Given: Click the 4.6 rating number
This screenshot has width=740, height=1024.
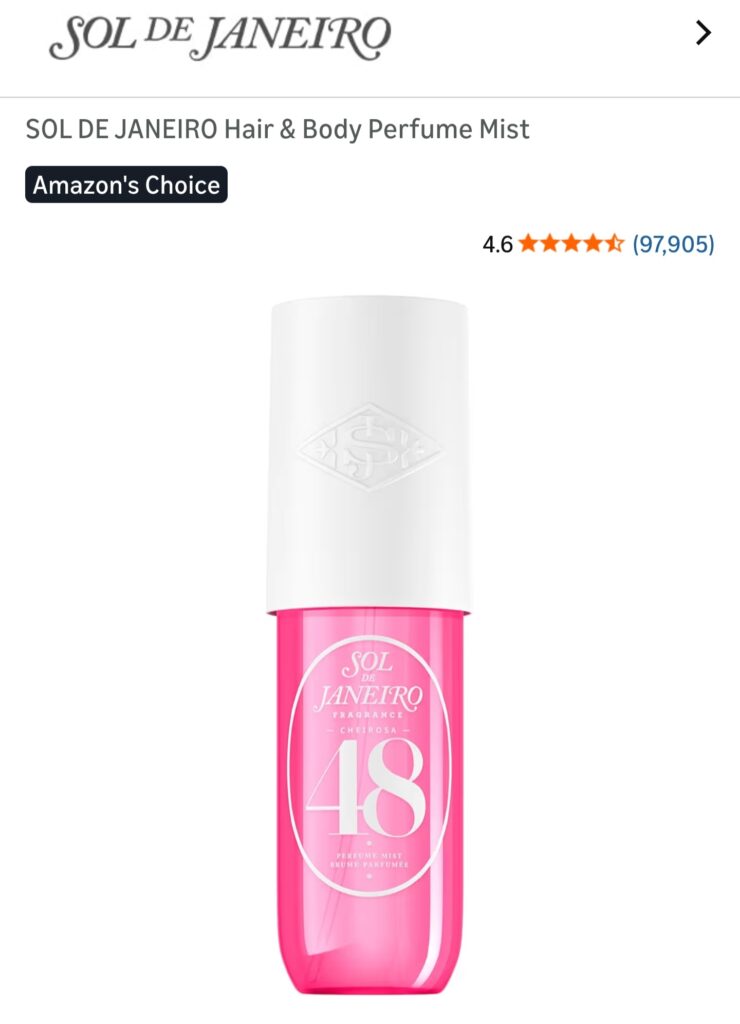Looking at the screenshot, I should click(x=497, y=244).
